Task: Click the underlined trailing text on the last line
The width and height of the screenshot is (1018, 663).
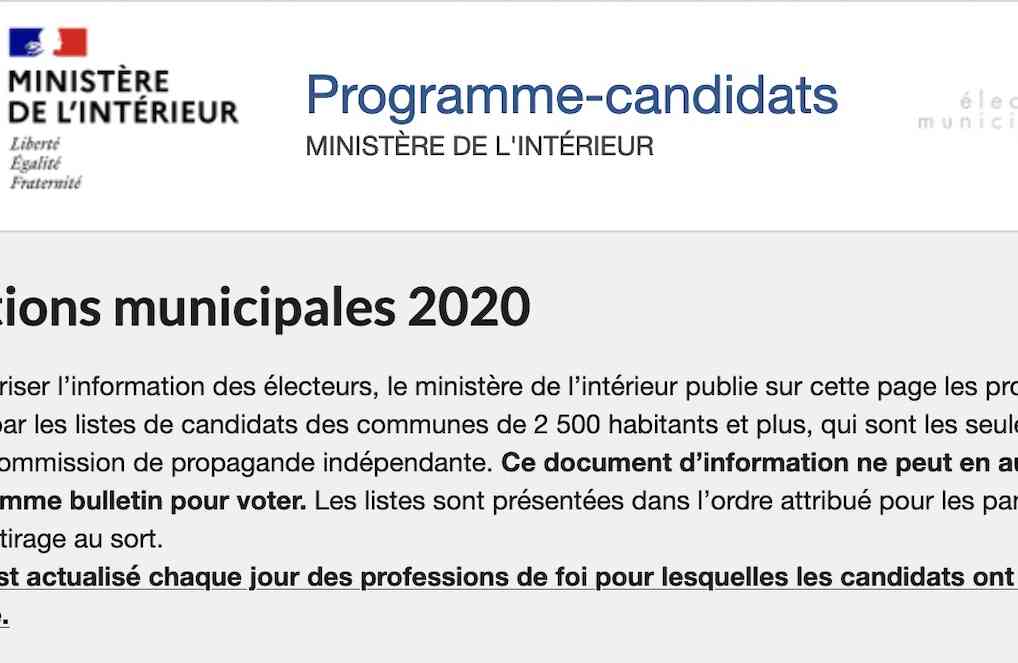Action: point(4,616)
